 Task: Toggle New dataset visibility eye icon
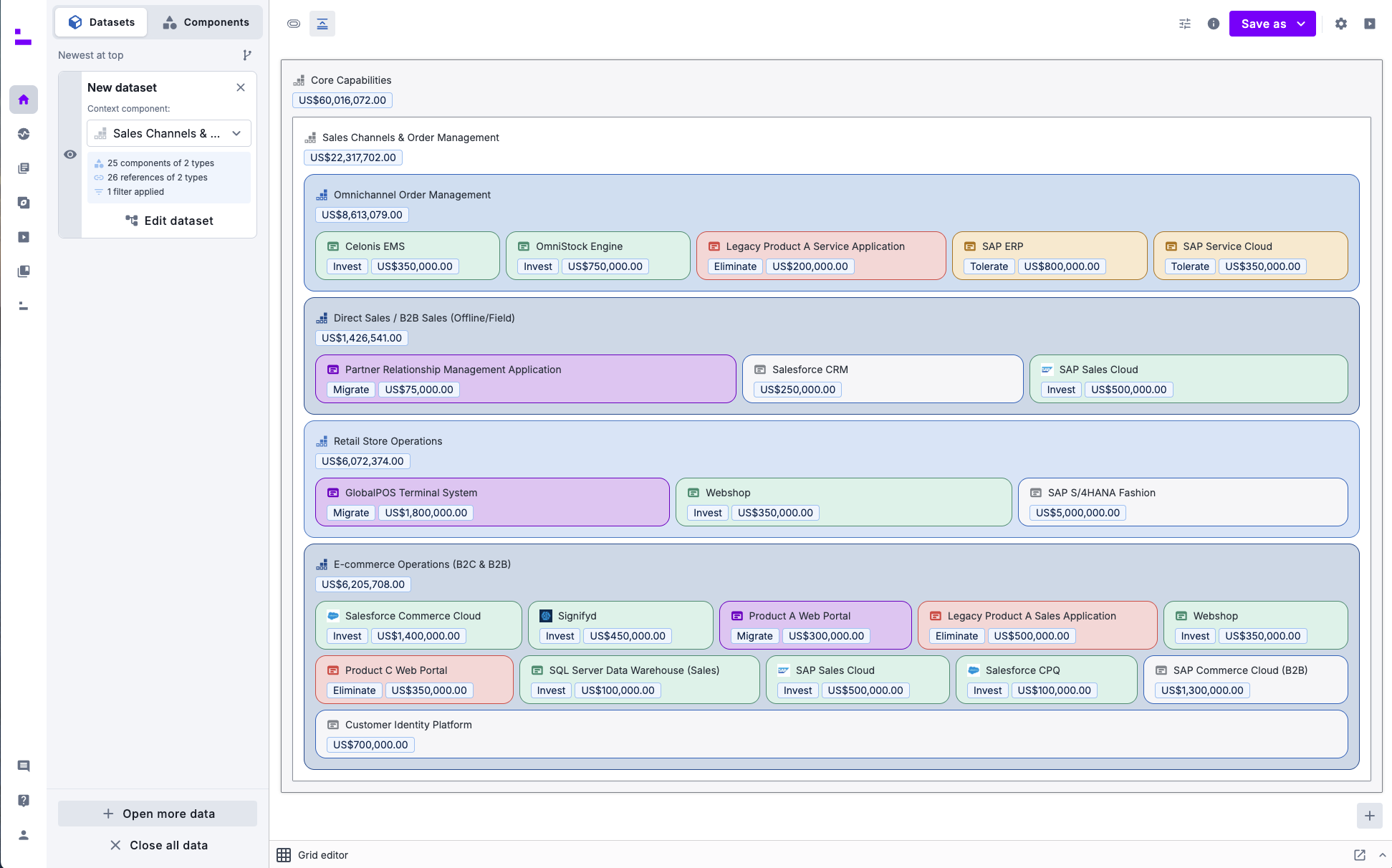coord(70,155)
